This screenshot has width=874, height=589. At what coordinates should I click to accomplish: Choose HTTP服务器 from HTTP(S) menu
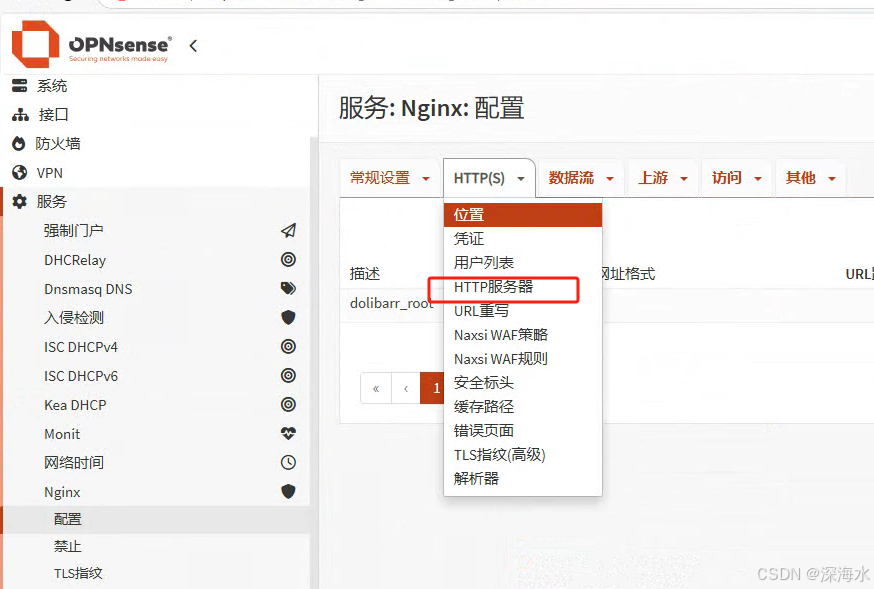tap(523, 287)
